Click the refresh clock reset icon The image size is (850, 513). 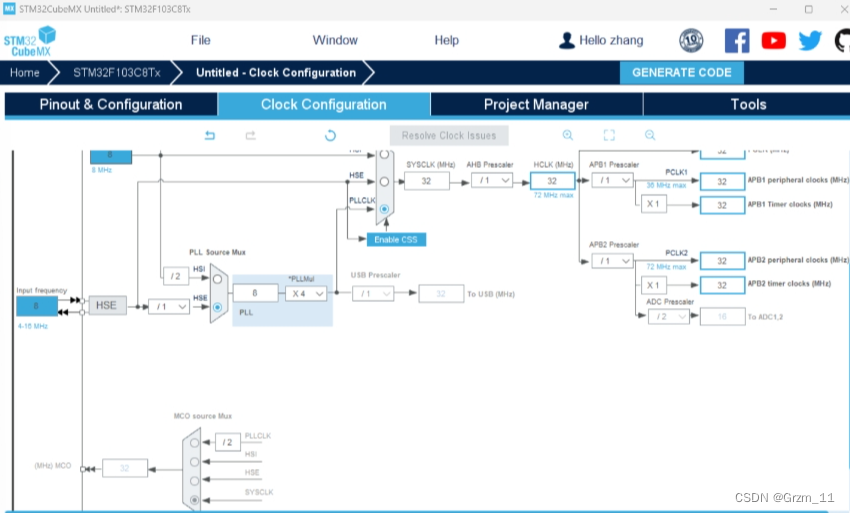click(330, 135)
